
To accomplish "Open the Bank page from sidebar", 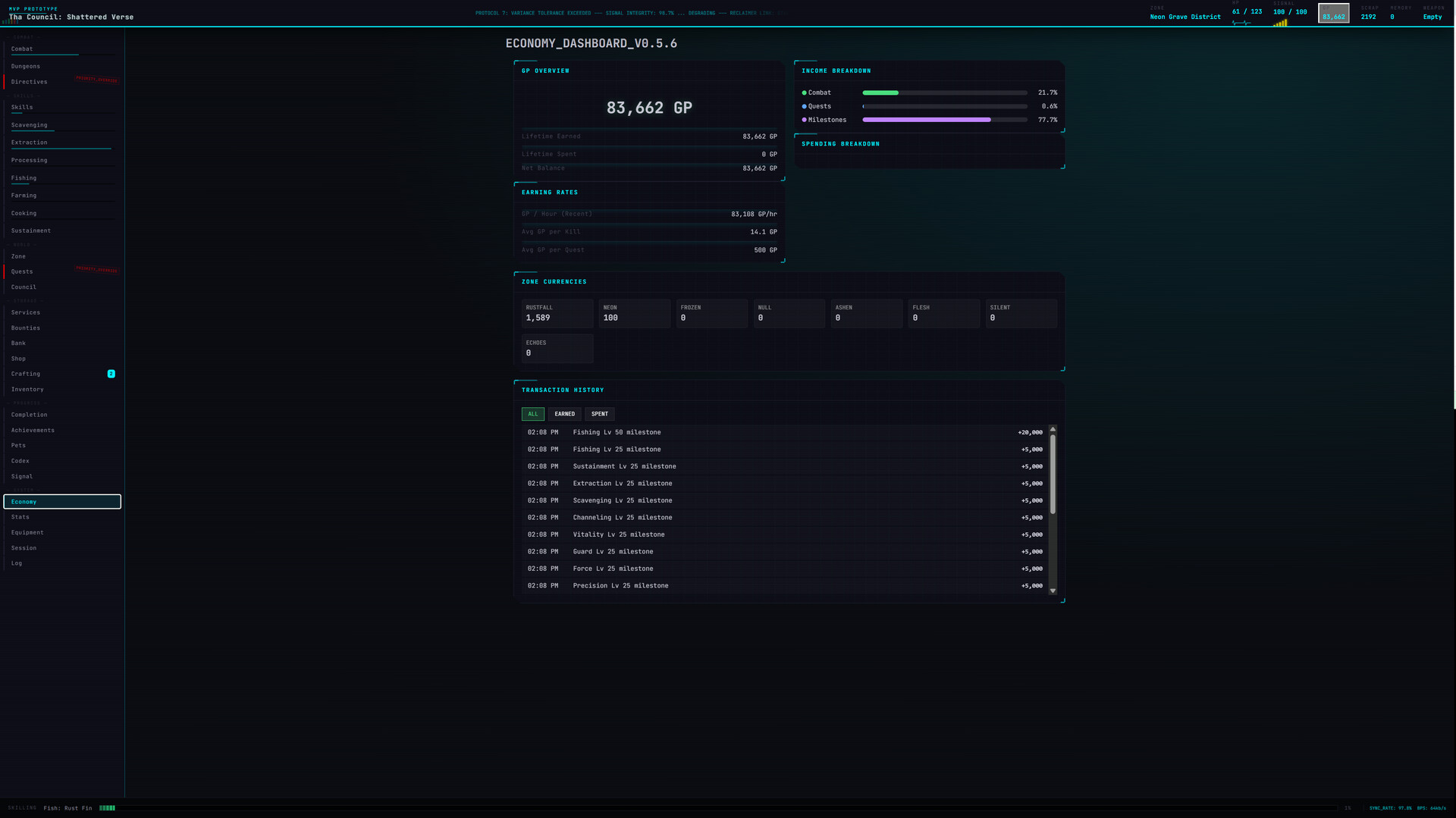I will [18, 343].
